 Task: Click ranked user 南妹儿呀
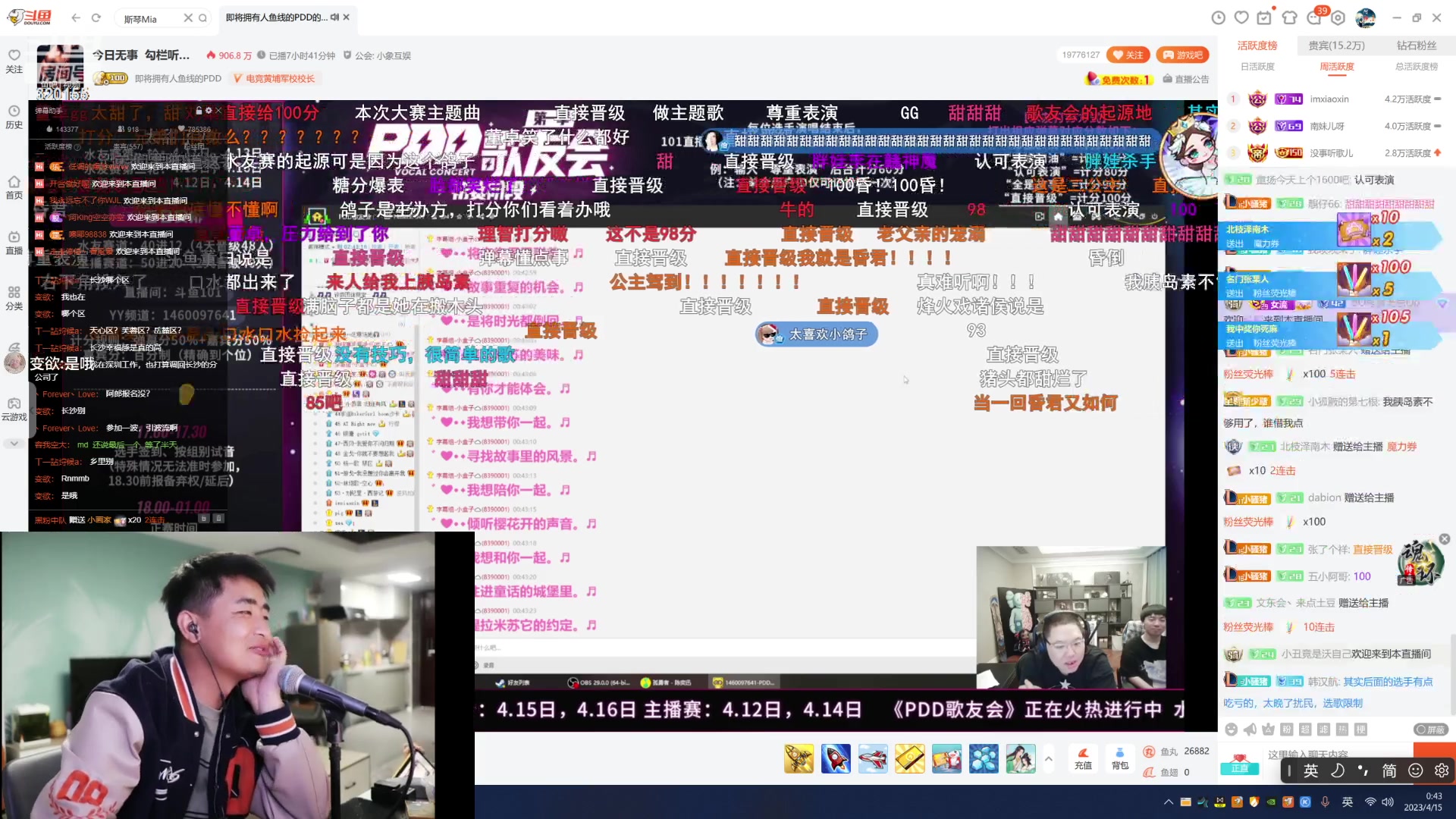(x=1327, y=126)
